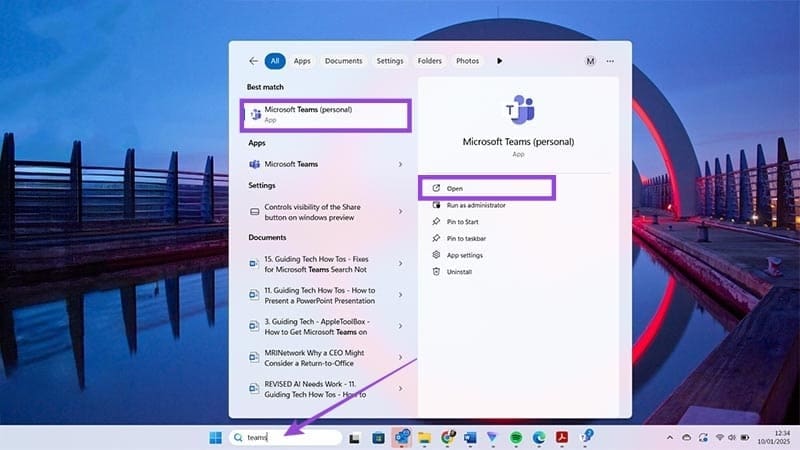Open 3. Guiding Tech AppleToolBox document
The width and height of the screenshot is (800, 450).
pyautogui.click(x=327, y=327)
